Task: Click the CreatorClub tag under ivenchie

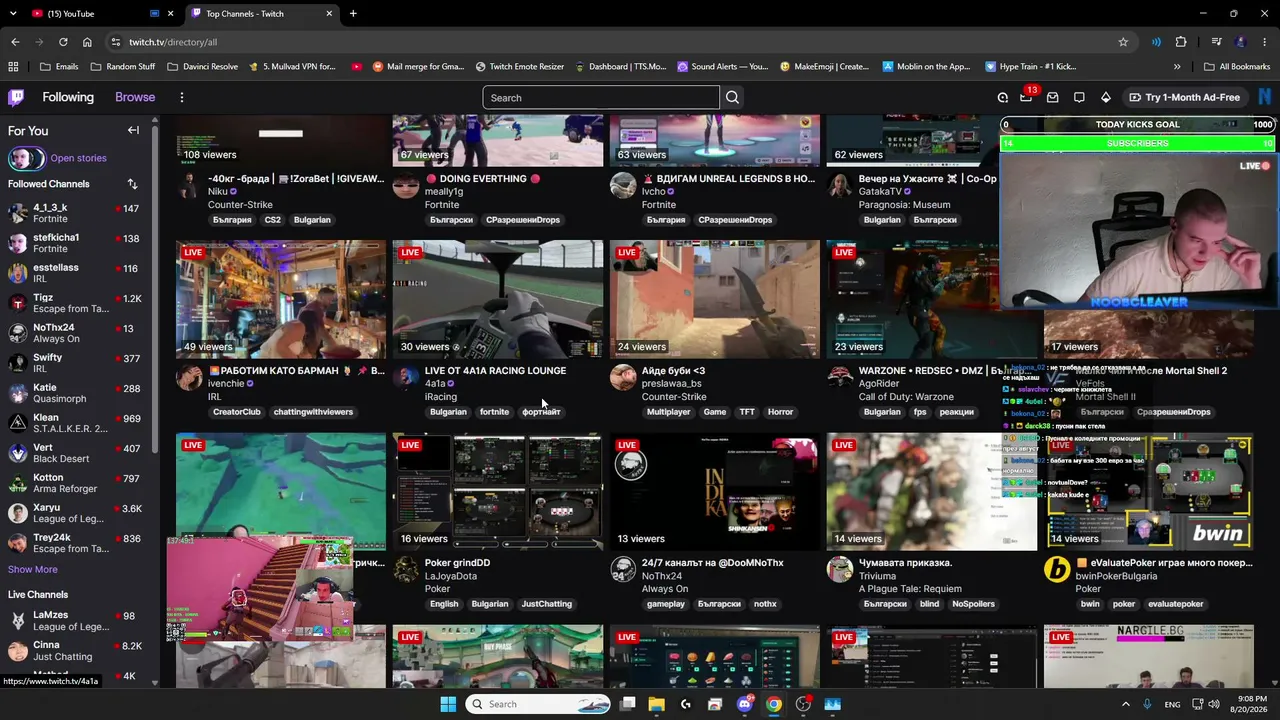Action: [237, 412]
